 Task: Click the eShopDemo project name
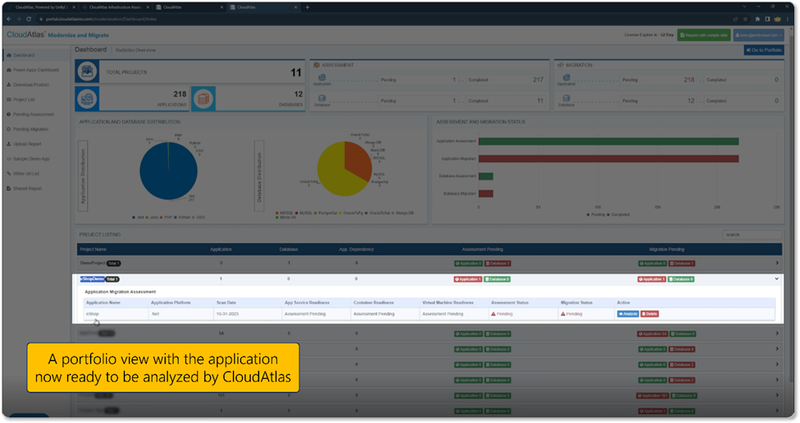pos(92,279)
